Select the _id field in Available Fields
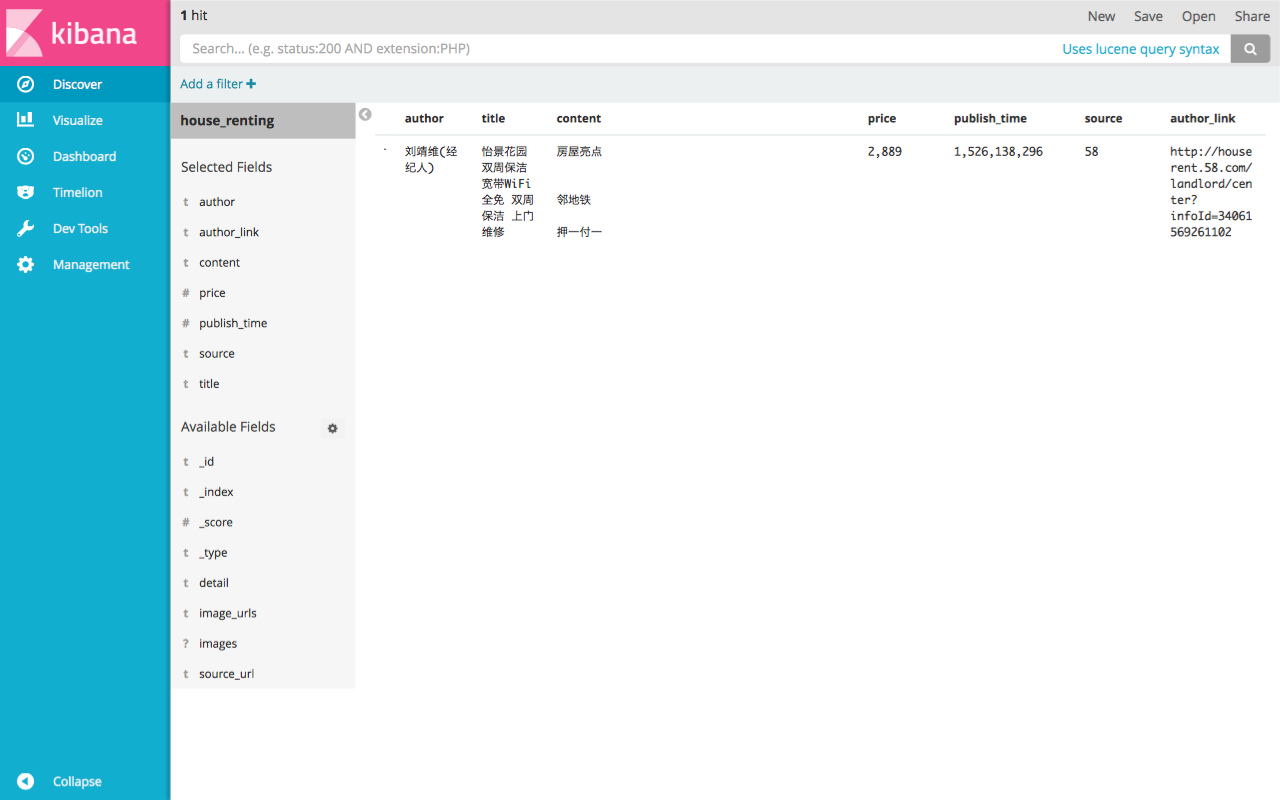The height and width of the screenshot is (800, 1280). click(206, 462)
